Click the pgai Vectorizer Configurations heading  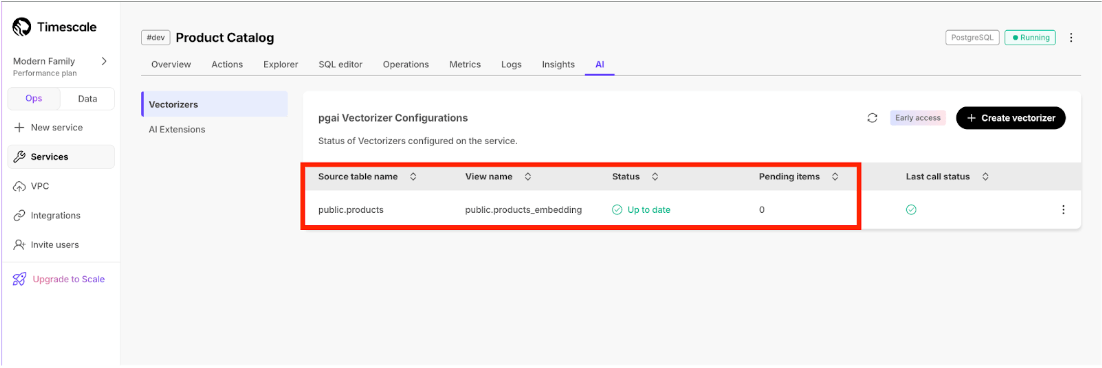click(x=393, y=117)
